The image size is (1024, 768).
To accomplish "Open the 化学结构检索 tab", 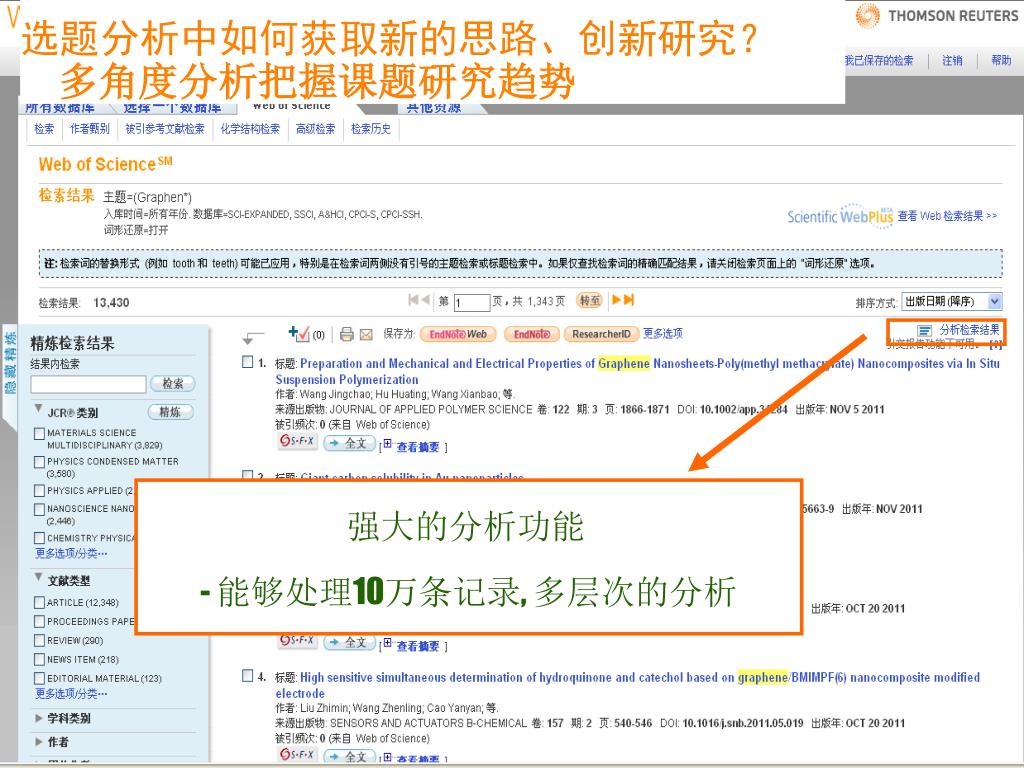I will click(250, 129).
